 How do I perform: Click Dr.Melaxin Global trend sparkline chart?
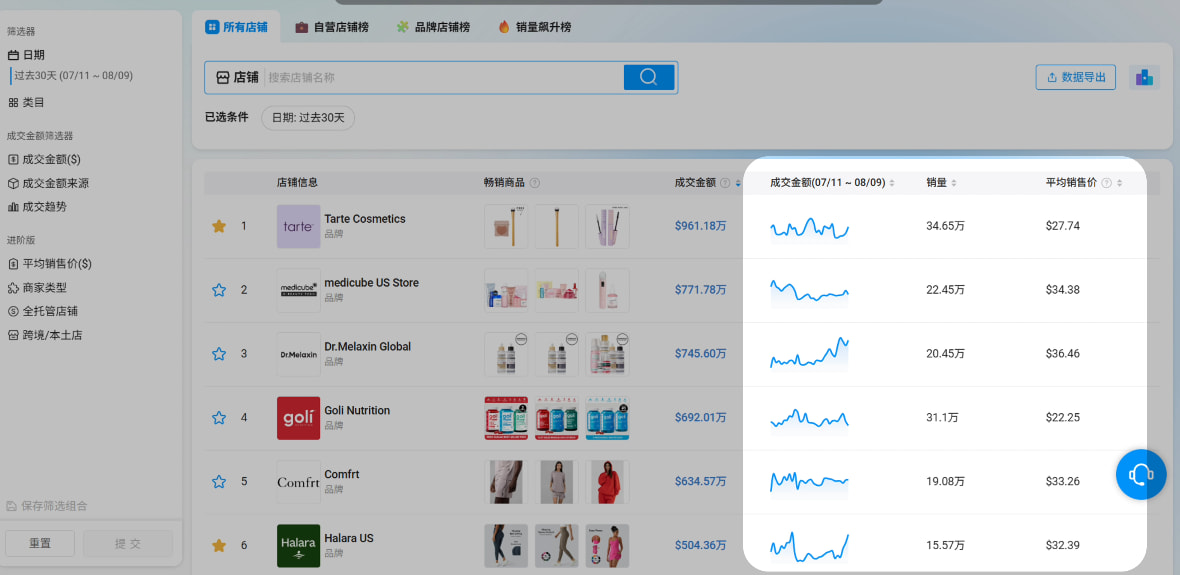(x=810, y=354)
